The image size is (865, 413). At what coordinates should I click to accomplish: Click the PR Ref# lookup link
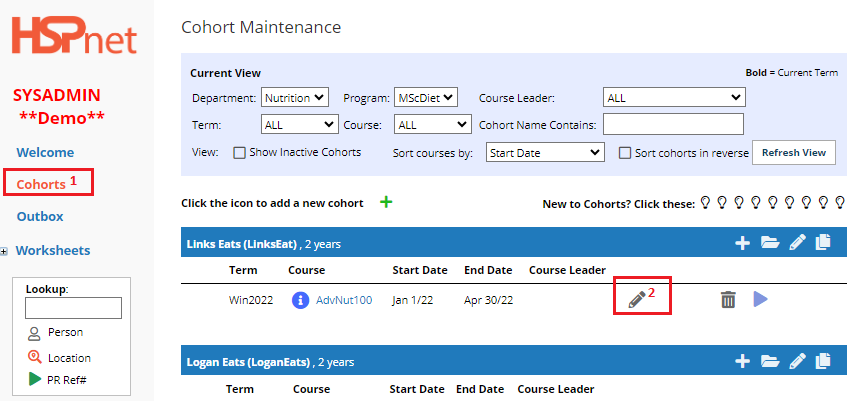(x=67, y=380)
